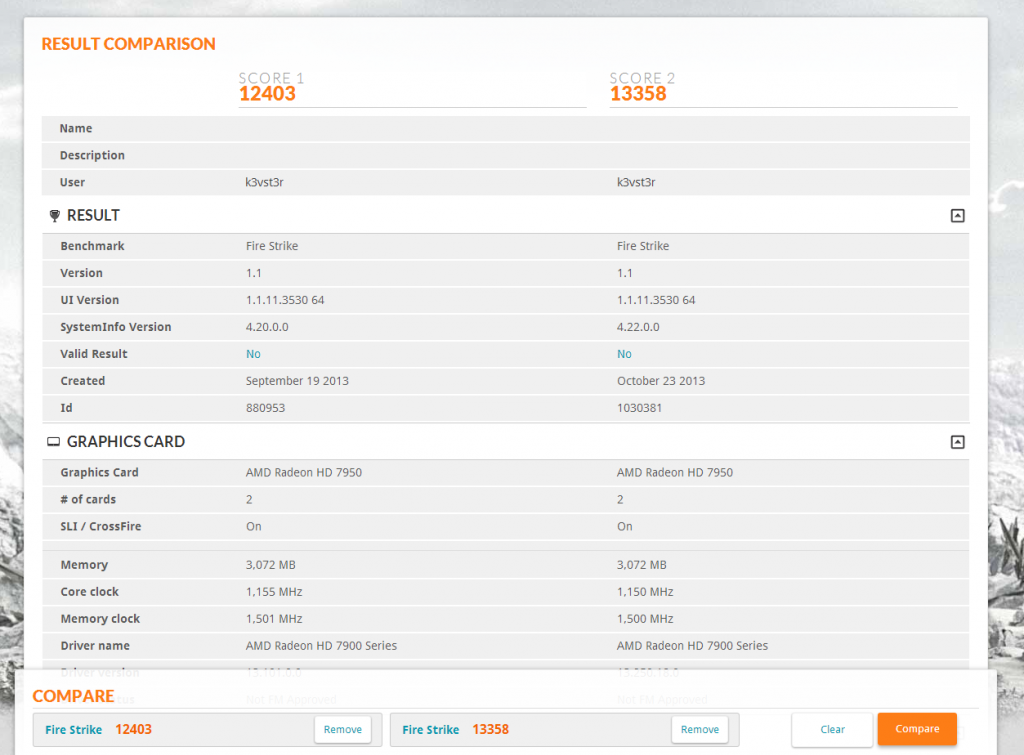Viewport: 1024px width, 755px height.
Task: Remove the Fire Strike 12403 result
Action: coord(343,730)
